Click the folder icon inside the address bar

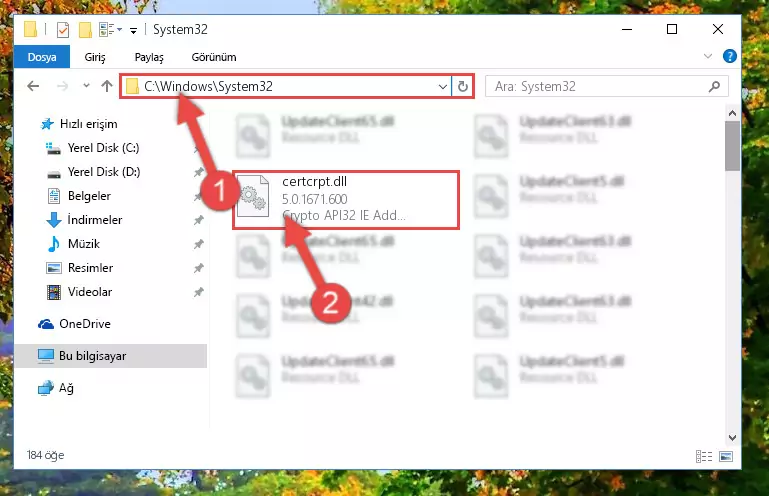132,87
